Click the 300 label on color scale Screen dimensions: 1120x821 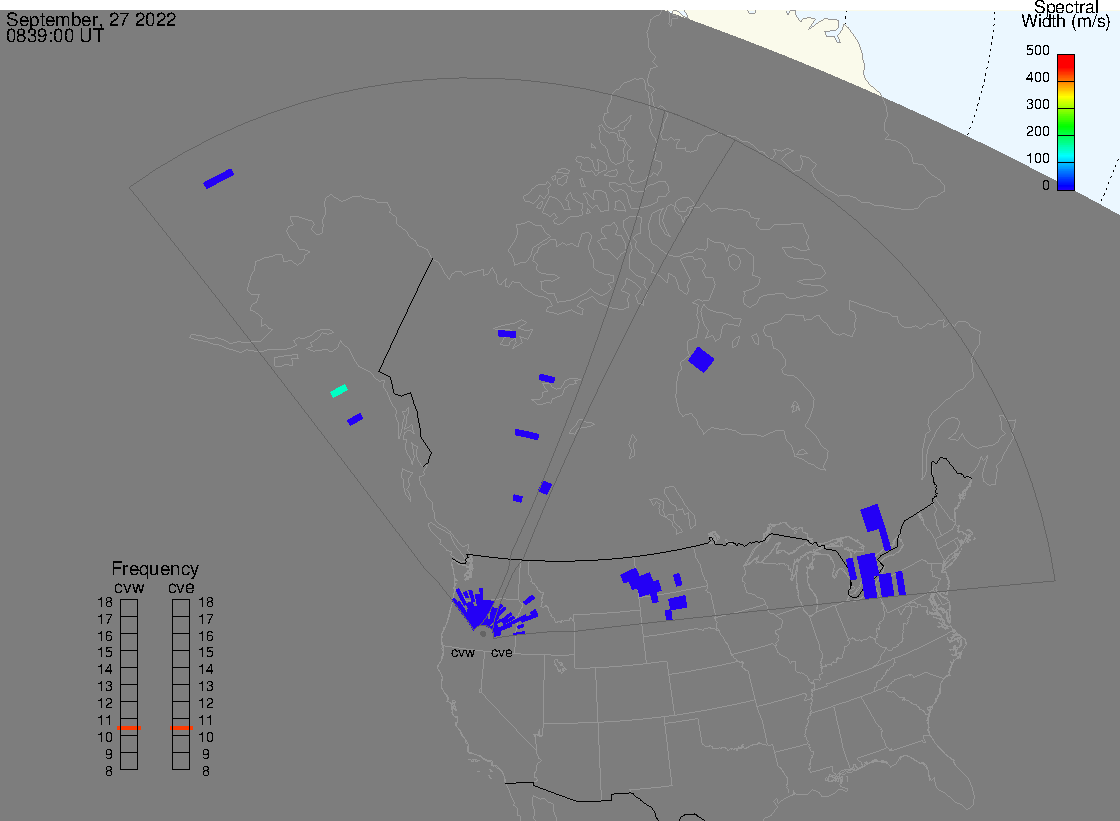coord(1037,104)
